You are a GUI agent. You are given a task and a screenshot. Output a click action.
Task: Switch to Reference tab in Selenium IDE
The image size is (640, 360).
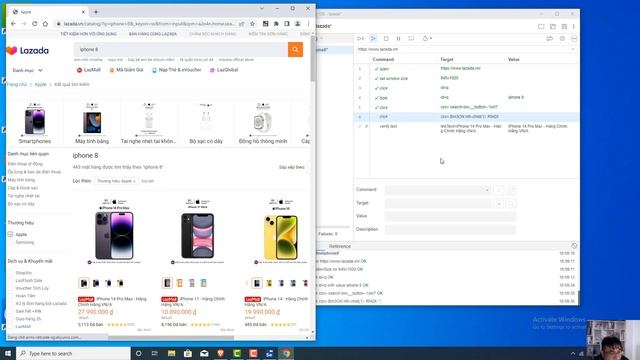click(340, 246)
